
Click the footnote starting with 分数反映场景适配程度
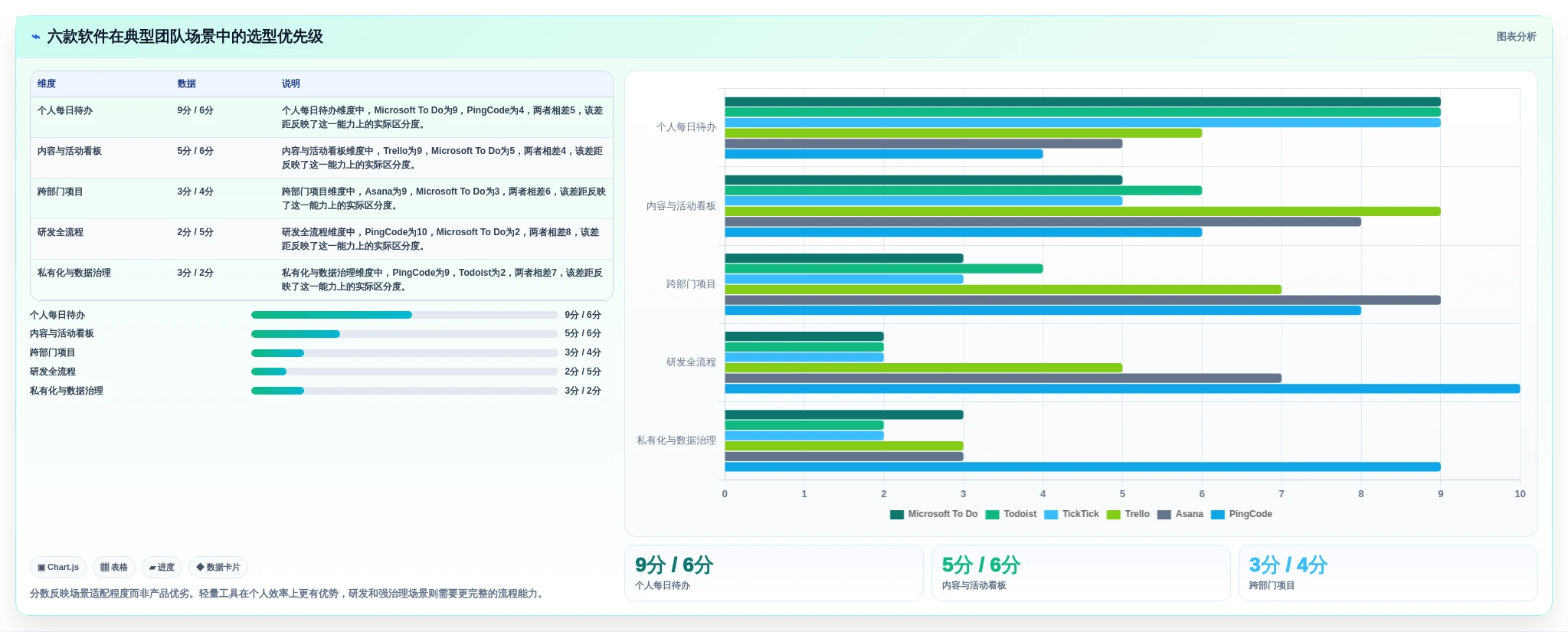(x=289, y=594)
